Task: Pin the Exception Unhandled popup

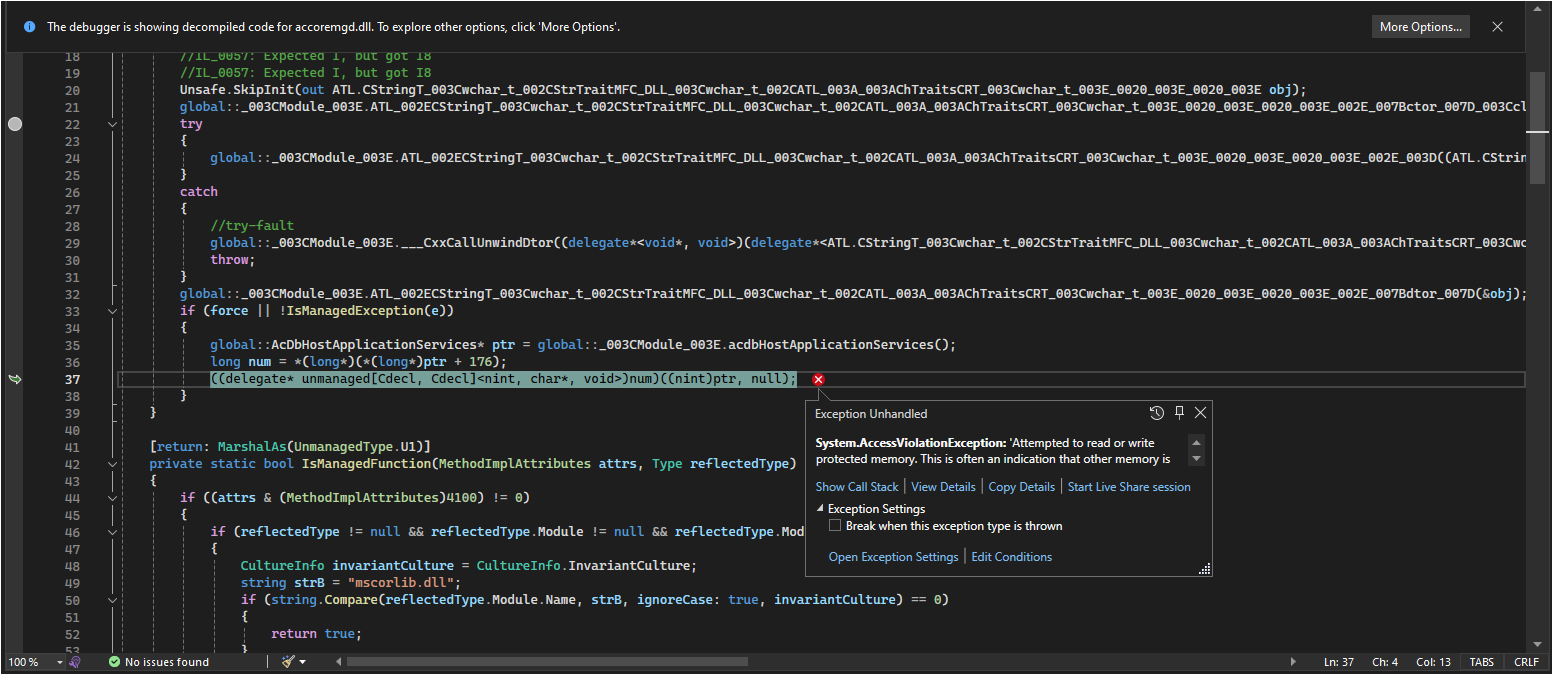Action: [x=1178, y=412]
